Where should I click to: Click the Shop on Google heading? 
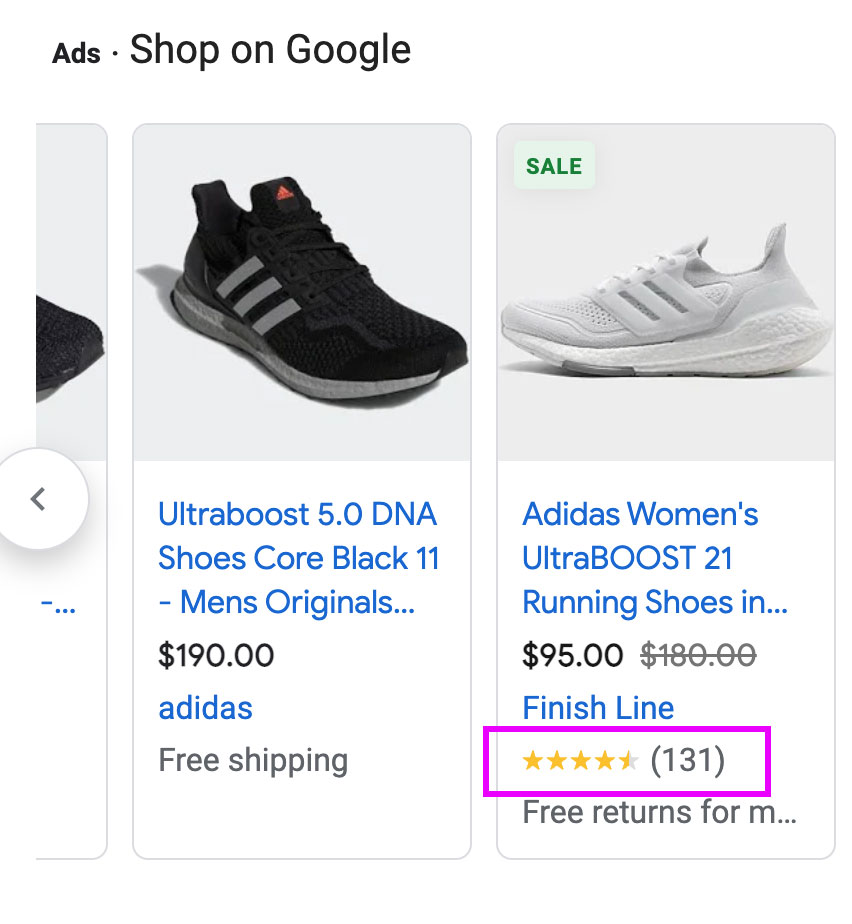(270, 50)
